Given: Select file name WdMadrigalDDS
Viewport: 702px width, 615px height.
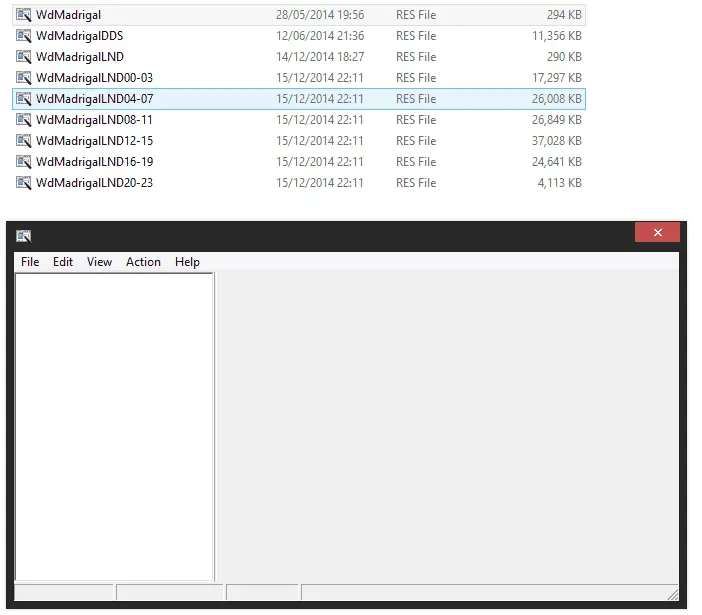Looking at the screenshot, I should [80, 36].
